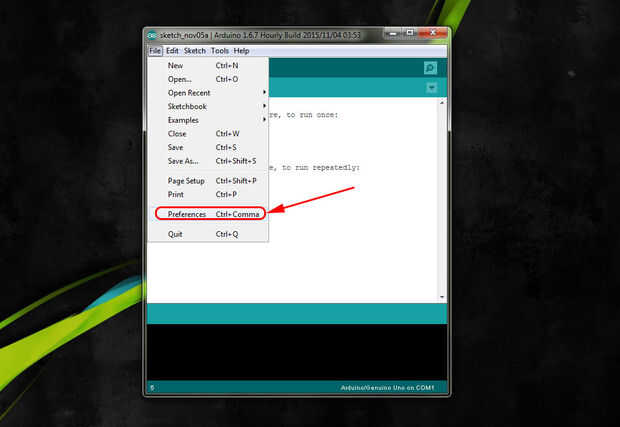The height and width of the screenshot is (427, 620).
Task: Choose New from the File menu
Action: [208, 66]
